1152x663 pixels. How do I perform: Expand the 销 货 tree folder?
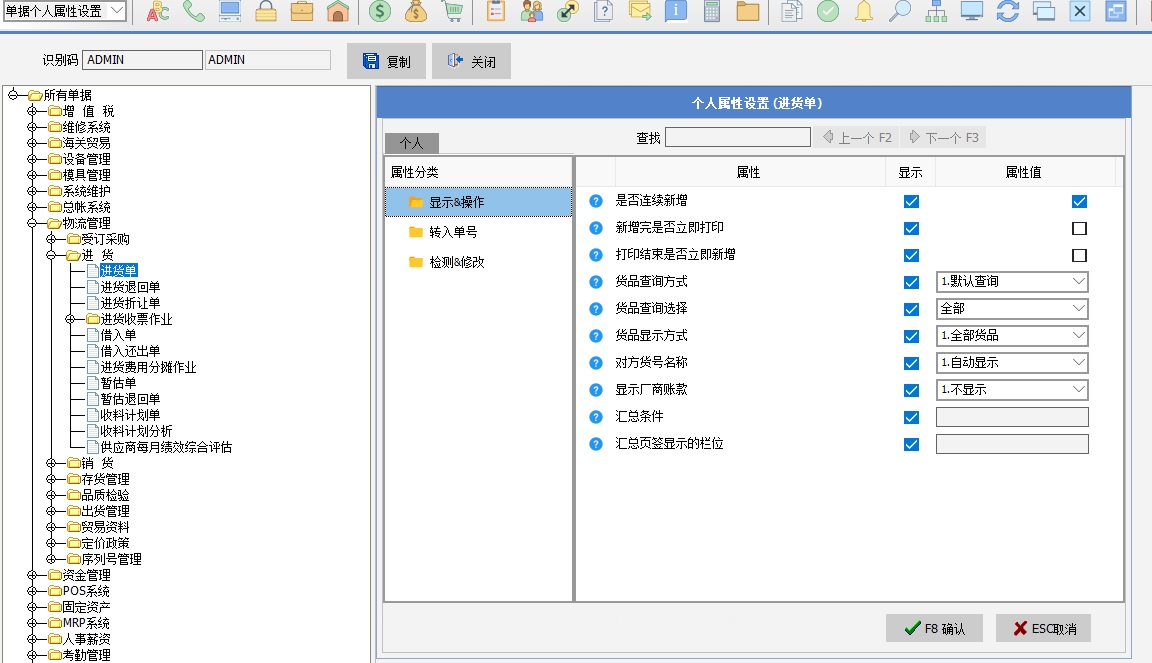(x=52, y=463)
